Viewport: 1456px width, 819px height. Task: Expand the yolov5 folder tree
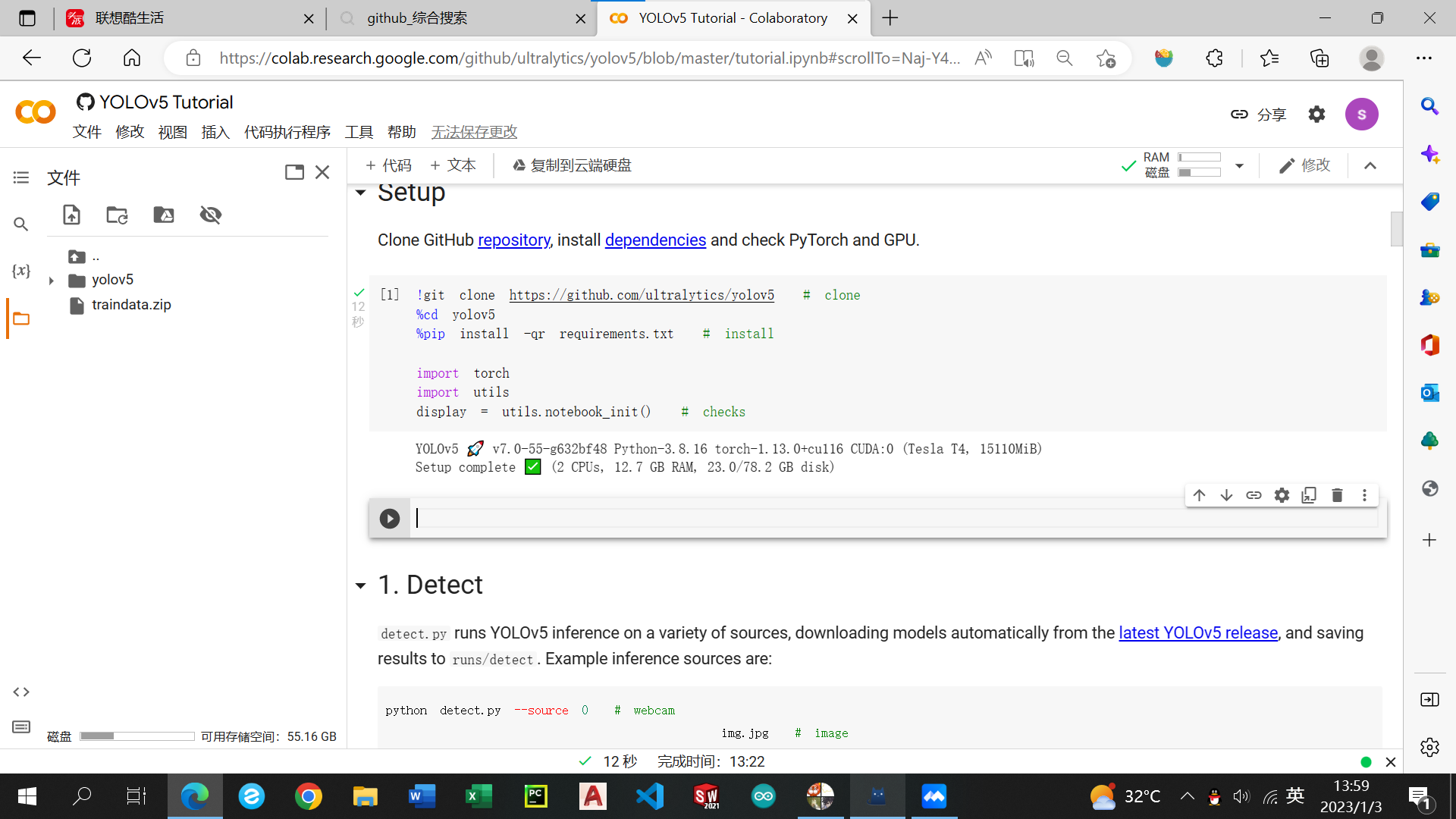pos(51,281)
